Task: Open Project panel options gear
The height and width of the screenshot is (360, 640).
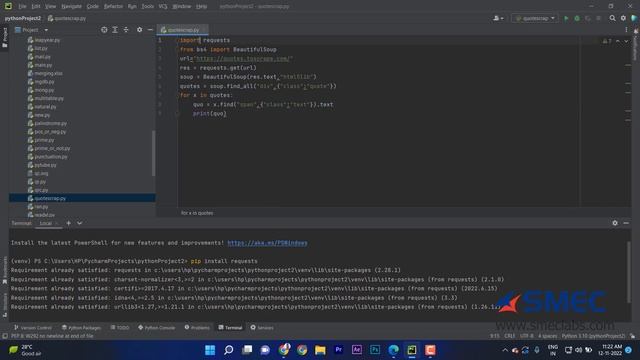Action: pos(140,30)
